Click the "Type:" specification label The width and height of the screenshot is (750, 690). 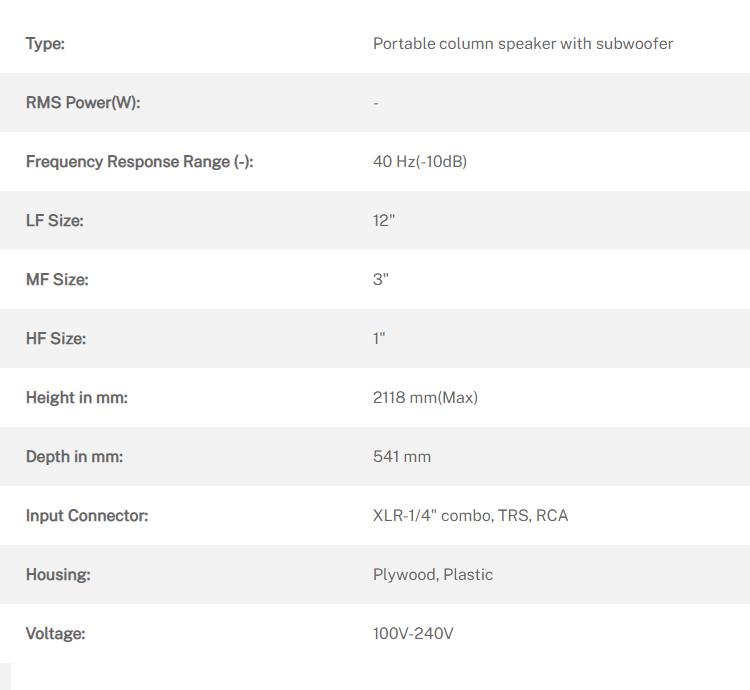(x=45, y=44)
